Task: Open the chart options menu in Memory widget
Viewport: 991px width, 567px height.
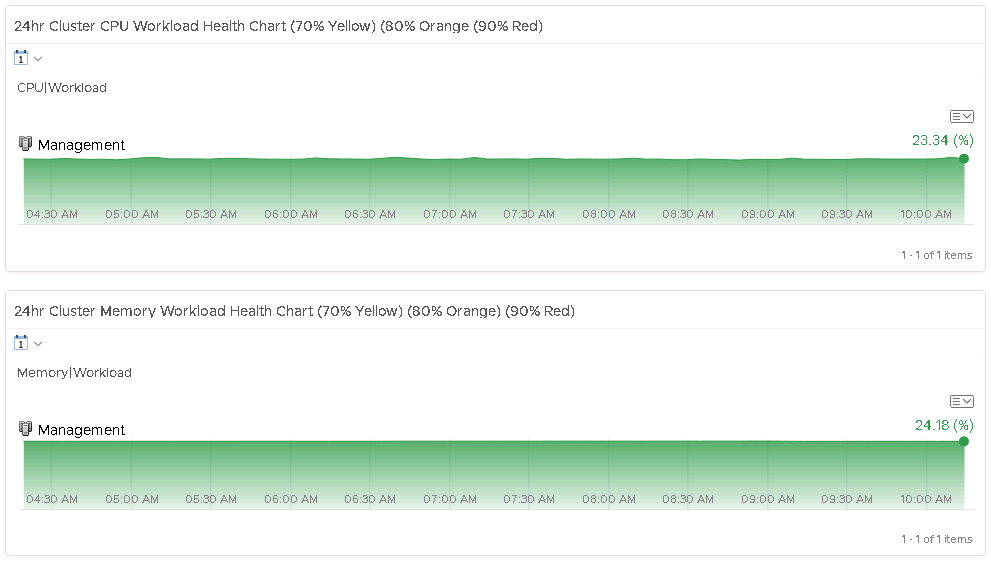Action: coord(961,402)
